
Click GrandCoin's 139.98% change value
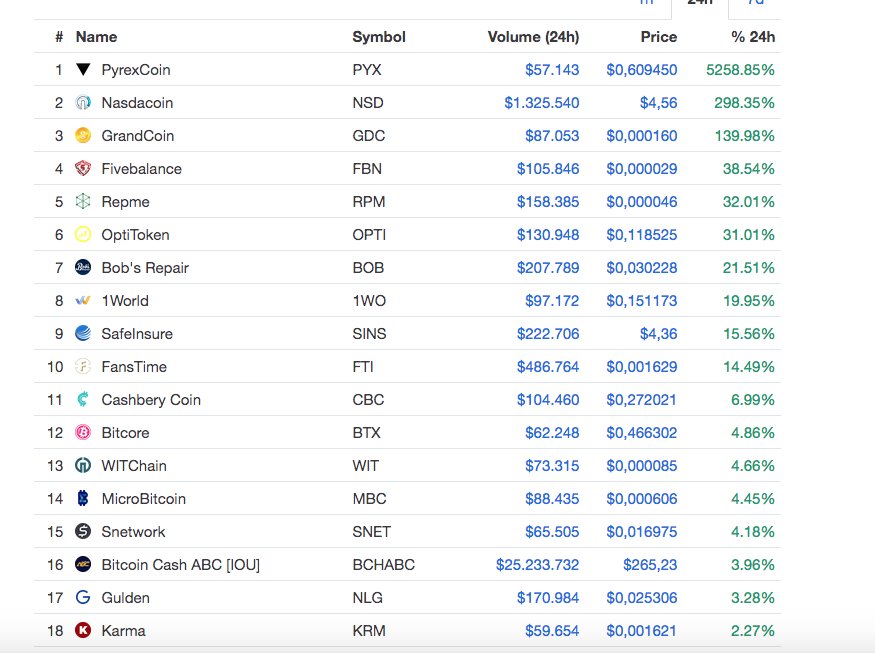[x=745, y=136]
